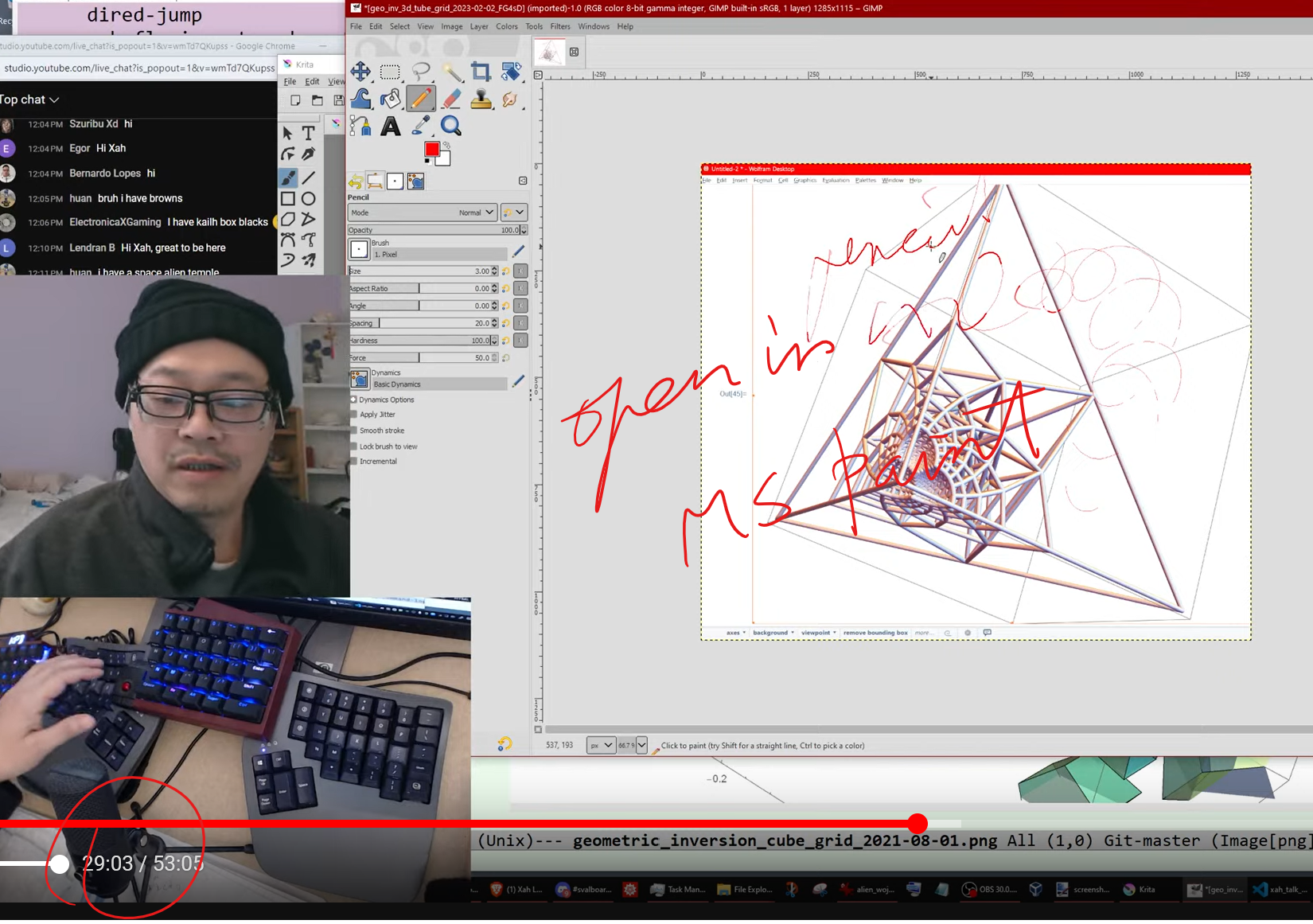
Task: Click the white background color swatch
Action: 444,159
